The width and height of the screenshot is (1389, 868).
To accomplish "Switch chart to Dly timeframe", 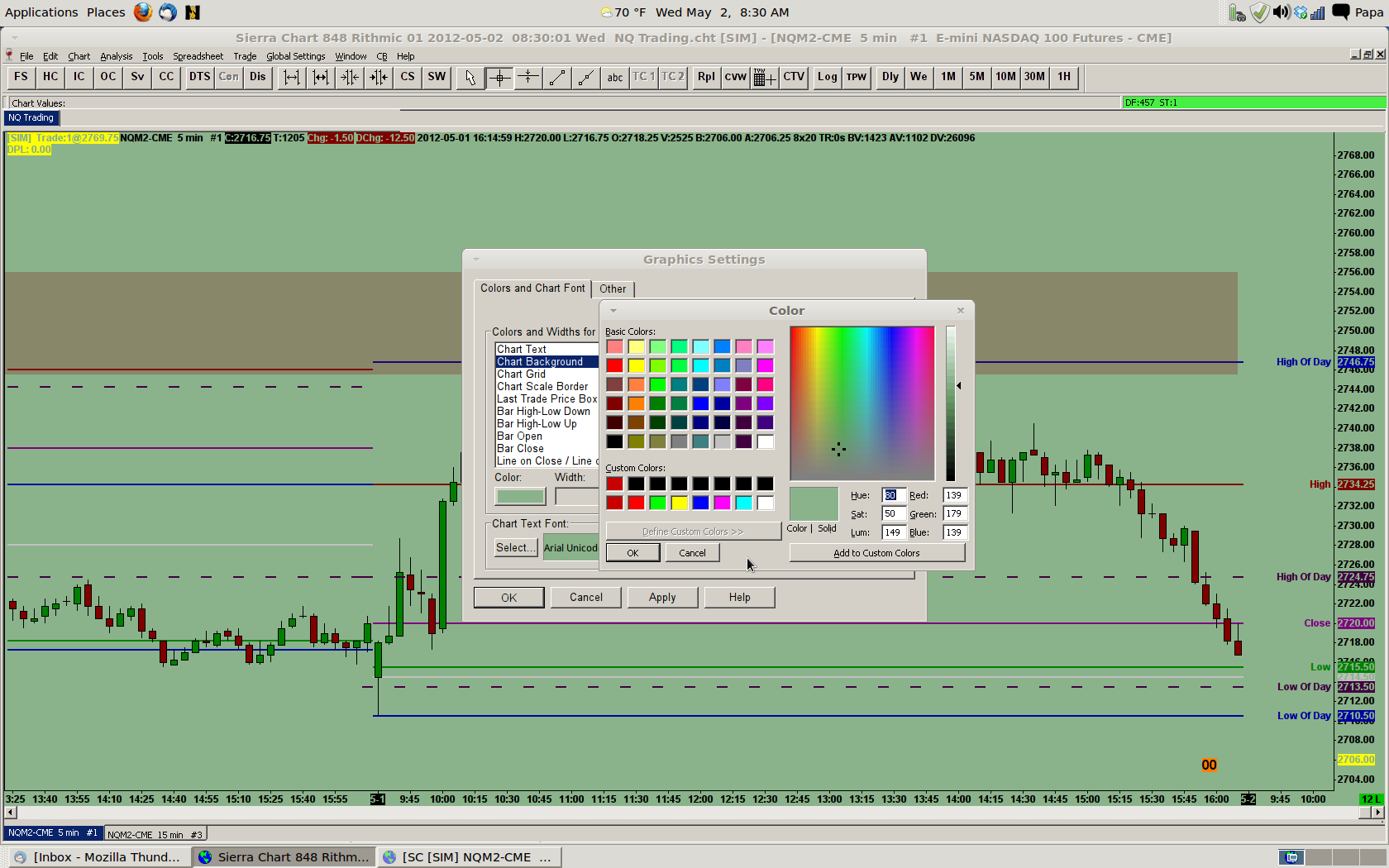I will [x=890, y=77].
